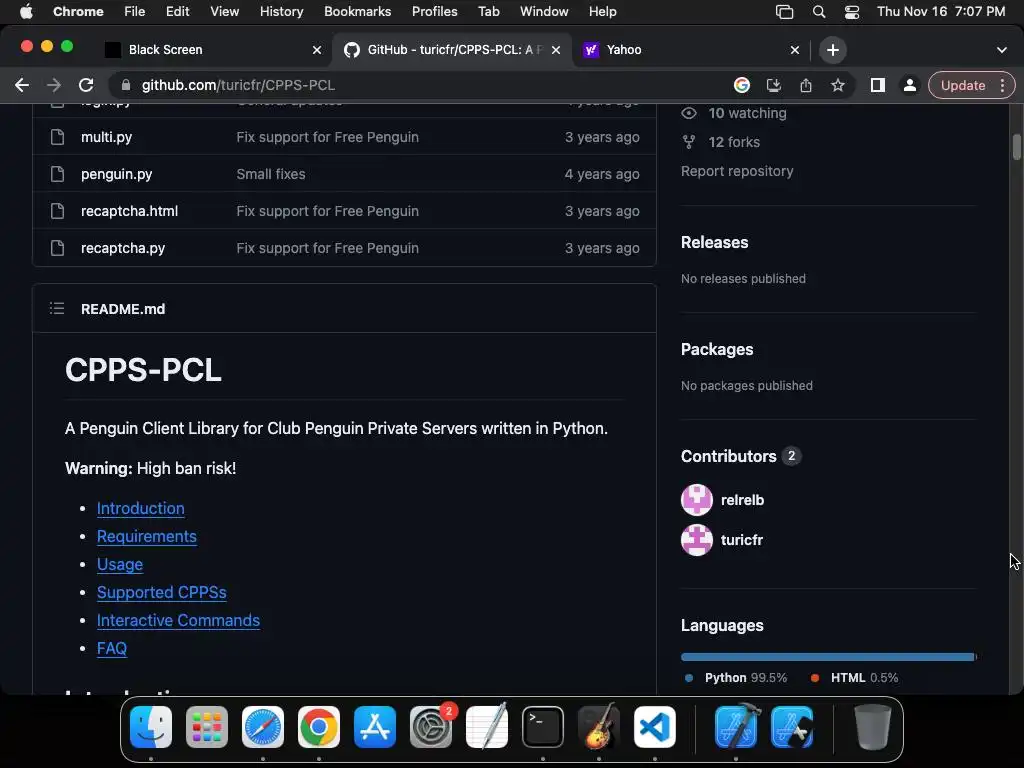Jump to Supported CPPSs section link
Screen dimensions: 1024x768
pyautogui.click(x=161, y=592)
